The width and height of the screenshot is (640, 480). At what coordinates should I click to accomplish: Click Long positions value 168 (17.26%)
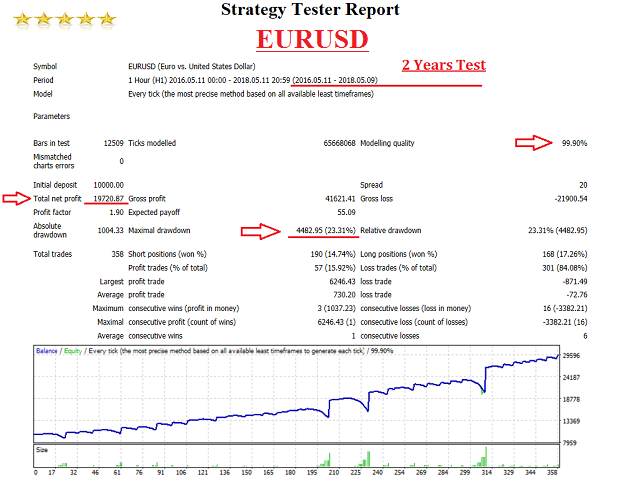pos(565,254)
